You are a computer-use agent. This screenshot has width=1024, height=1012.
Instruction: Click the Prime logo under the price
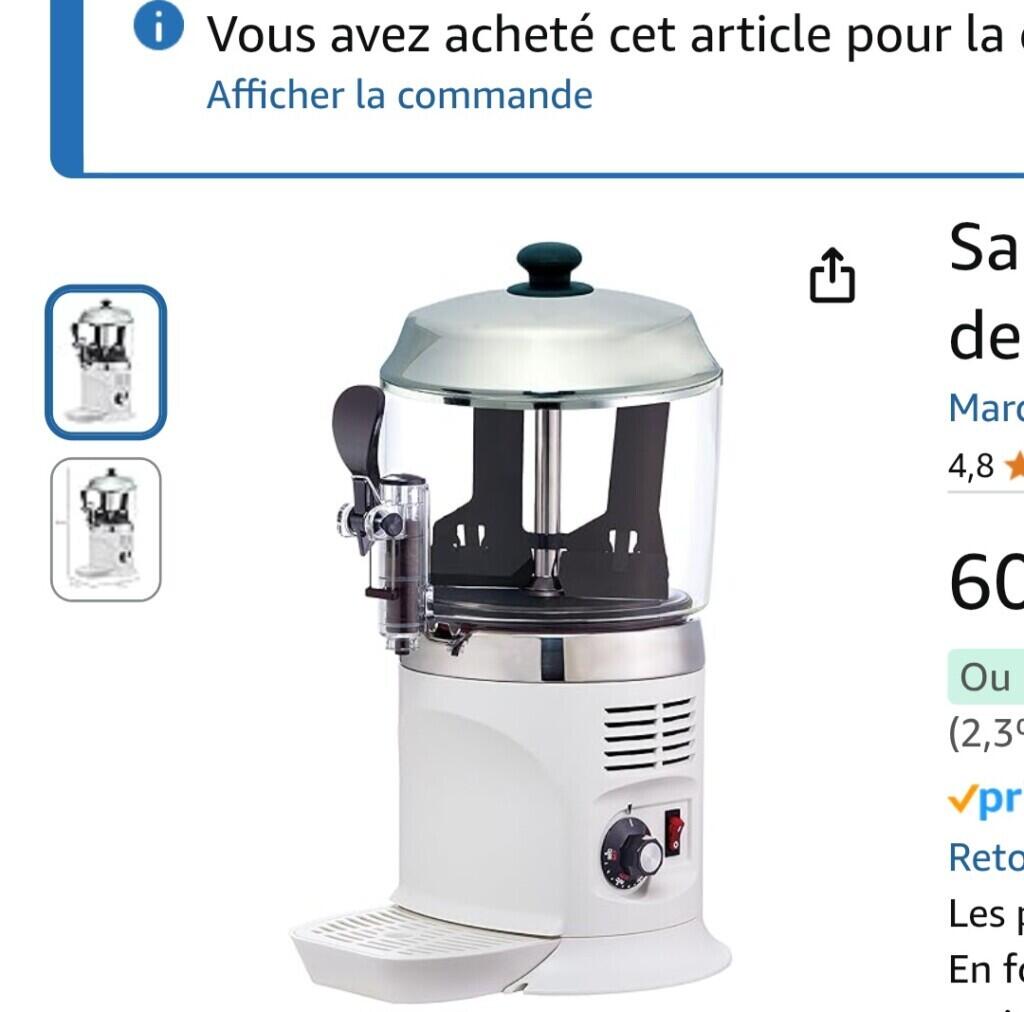(x=986, y=800)
